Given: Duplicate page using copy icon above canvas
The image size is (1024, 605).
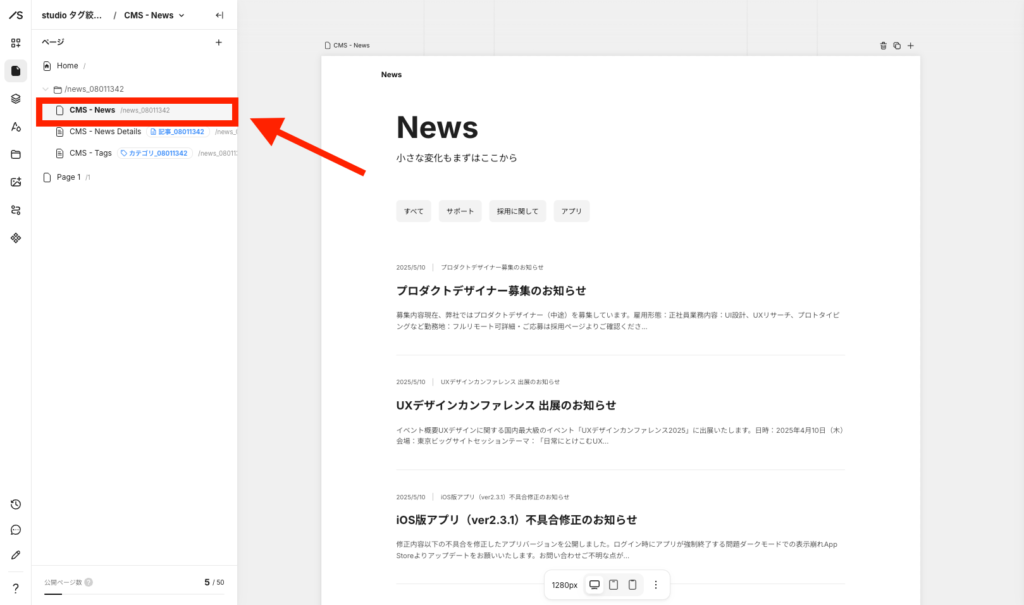Looking at the screenshot, I should click(897, 46).
